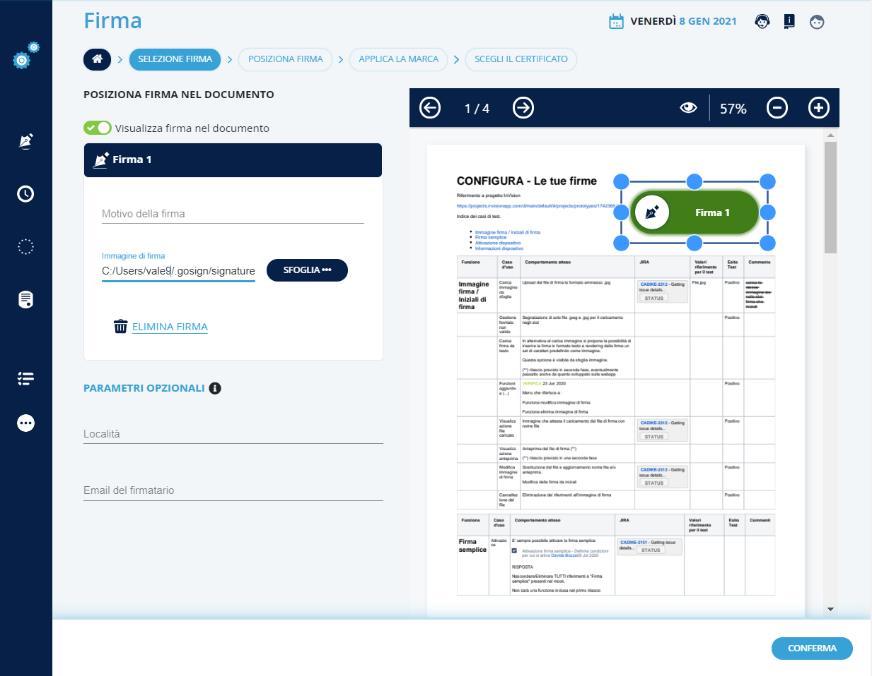Click the home breadcrumb icon
Screen dimensions: 872x676
(98, 59)
